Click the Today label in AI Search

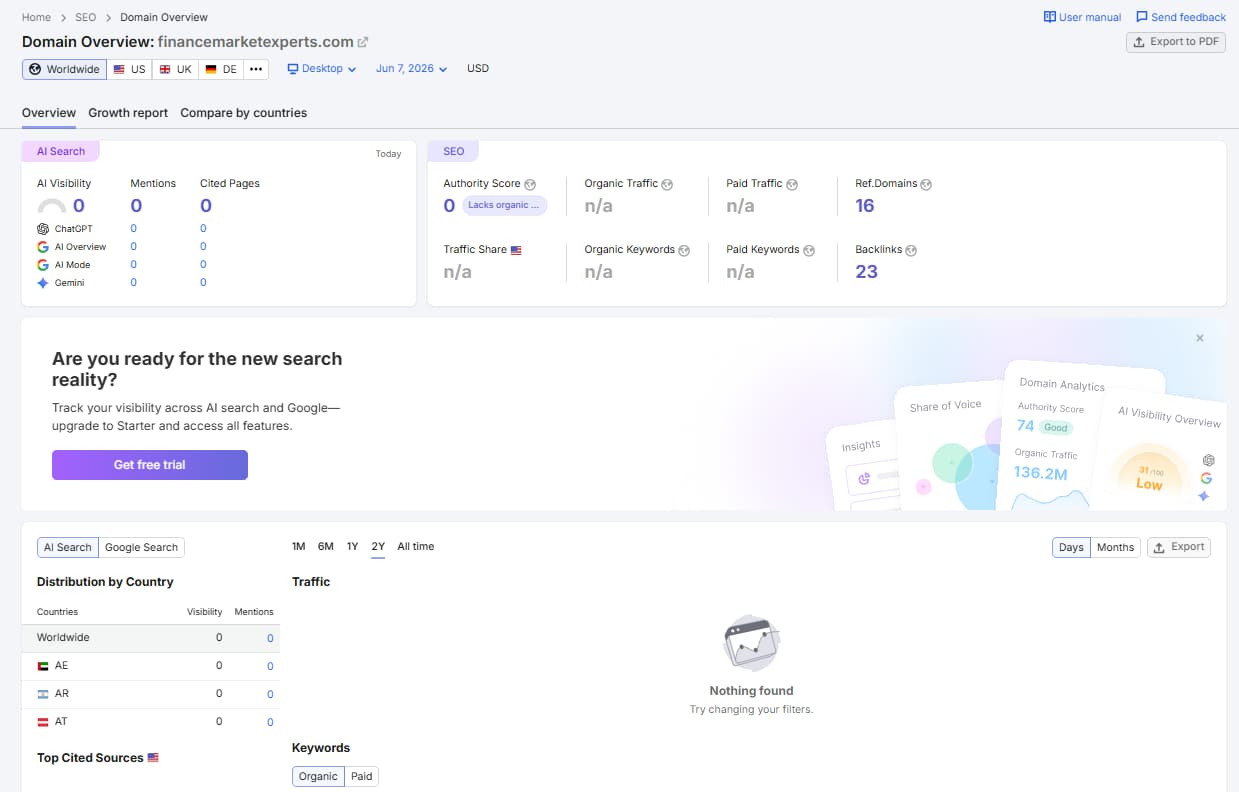[x=388, y=154]
